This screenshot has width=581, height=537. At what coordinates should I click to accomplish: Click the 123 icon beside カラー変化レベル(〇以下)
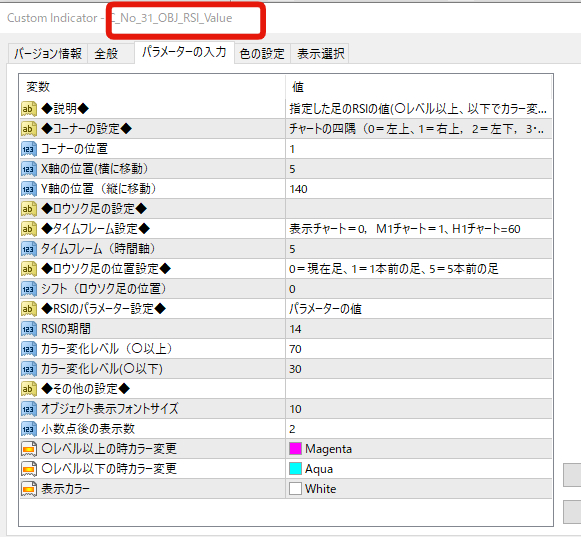pos(29,369)
